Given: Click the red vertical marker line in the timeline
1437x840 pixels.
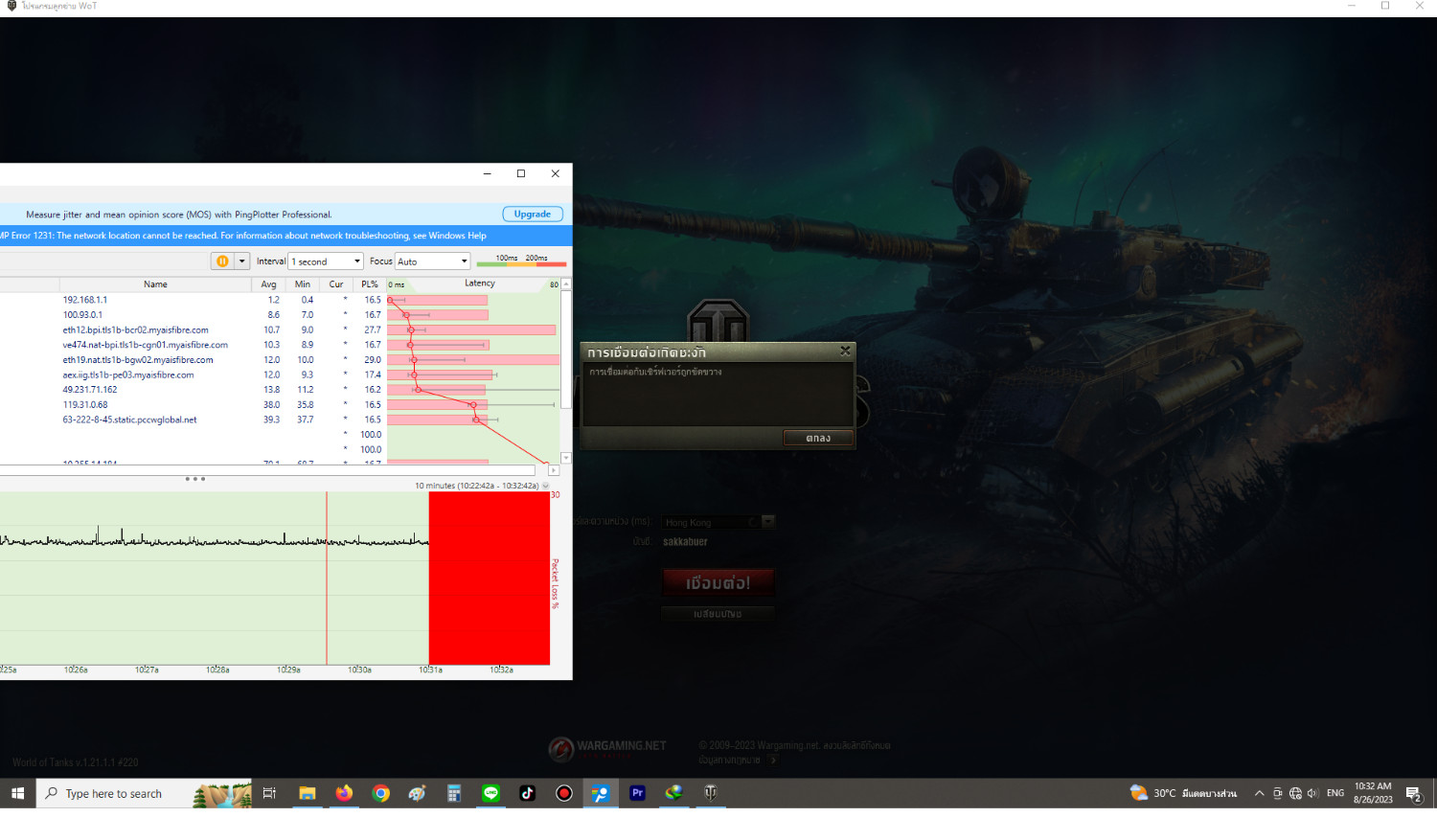Looking at the screenshot, I should click(327, 579).
